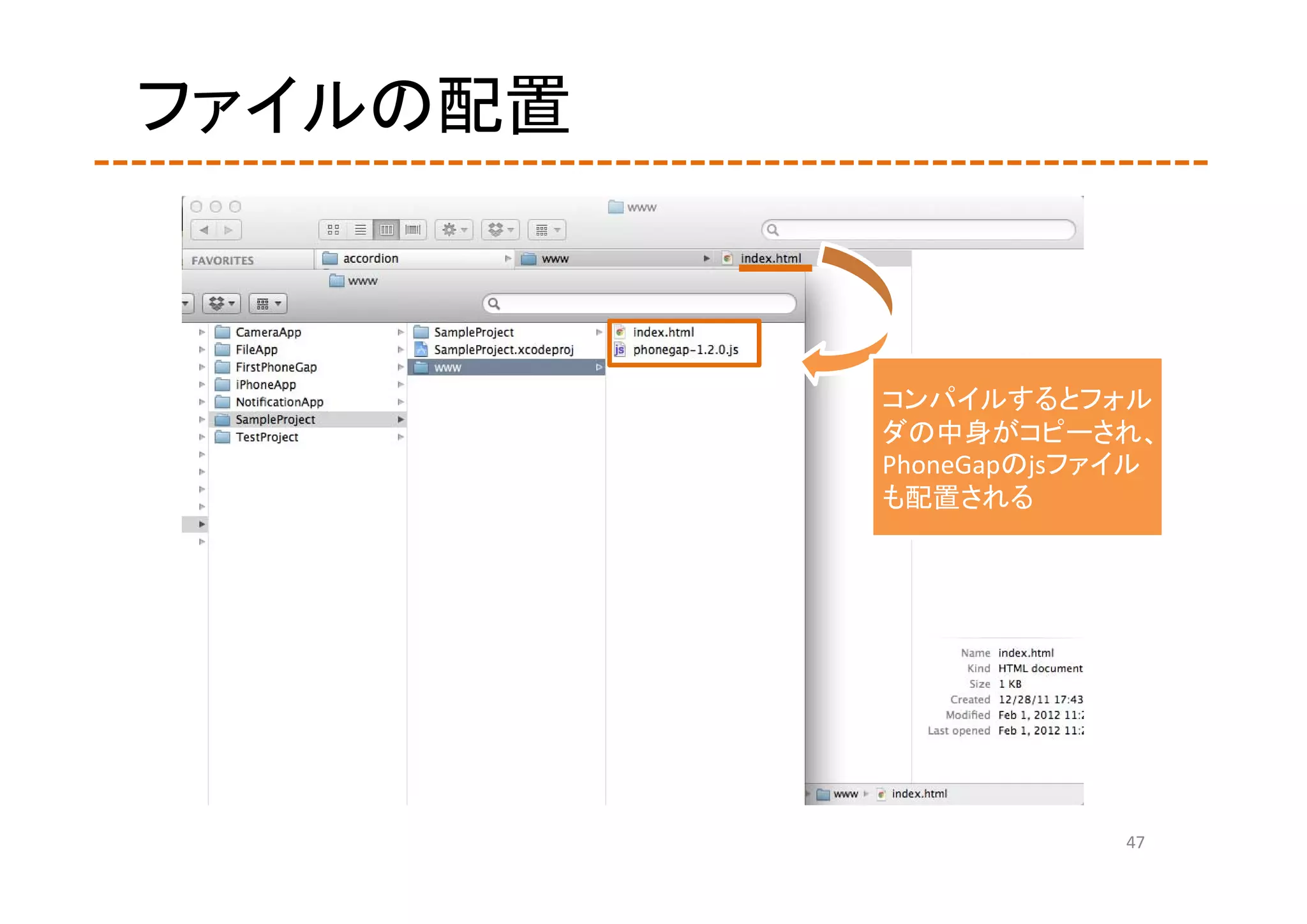Click the CameraApp folder icon
This screenshot has width=1307, height=924.
point(222,332)
